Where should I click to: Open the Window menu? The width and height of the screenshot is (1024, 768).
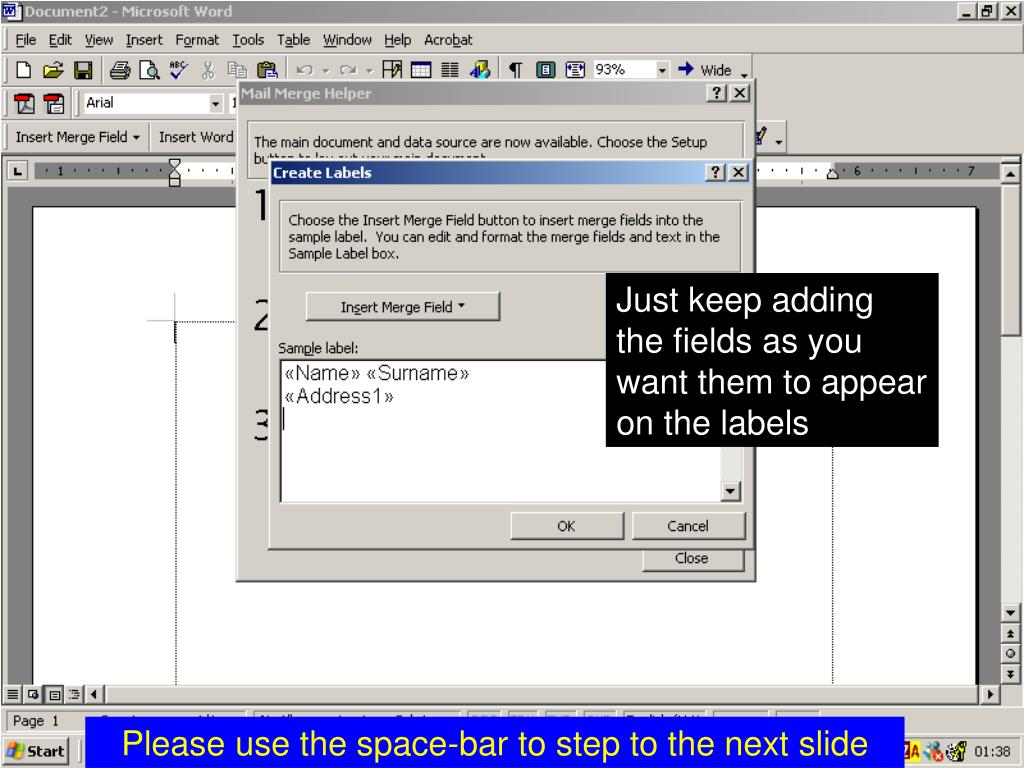[347, 40]
